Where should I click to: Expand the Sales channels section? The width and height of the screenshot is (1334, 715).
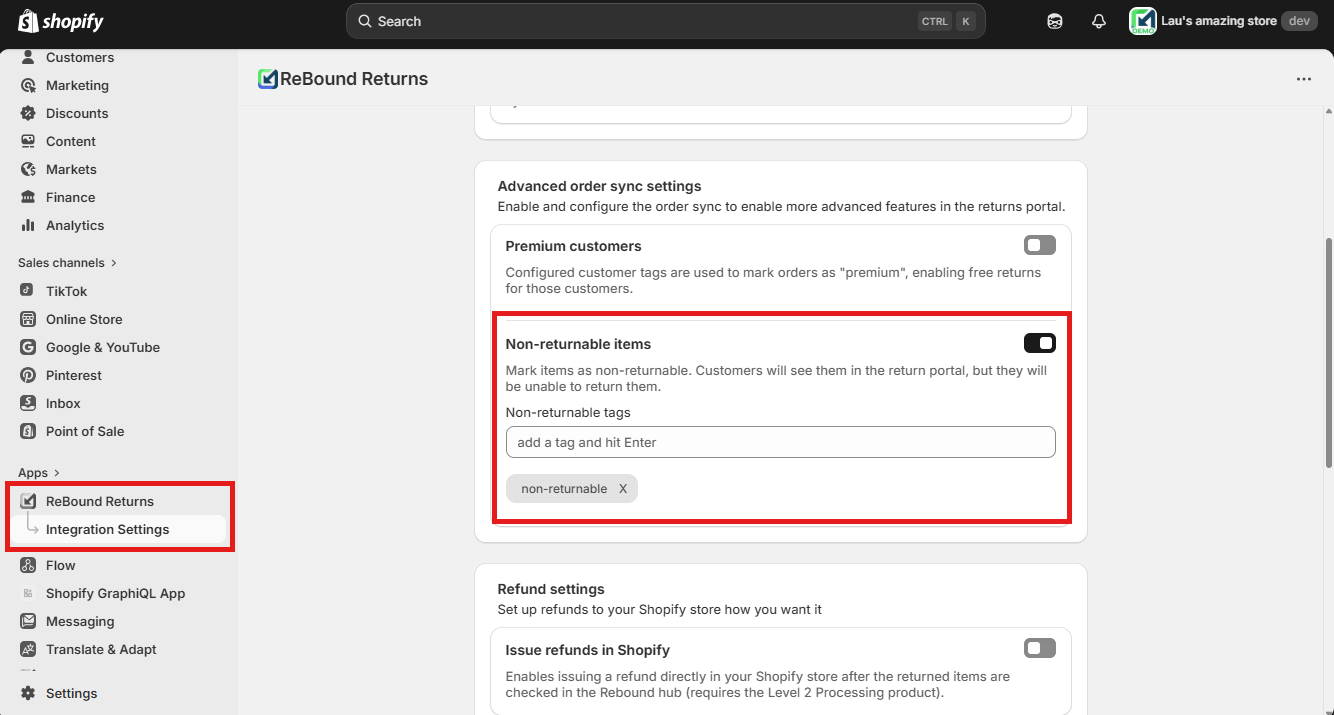coord(67,263)
